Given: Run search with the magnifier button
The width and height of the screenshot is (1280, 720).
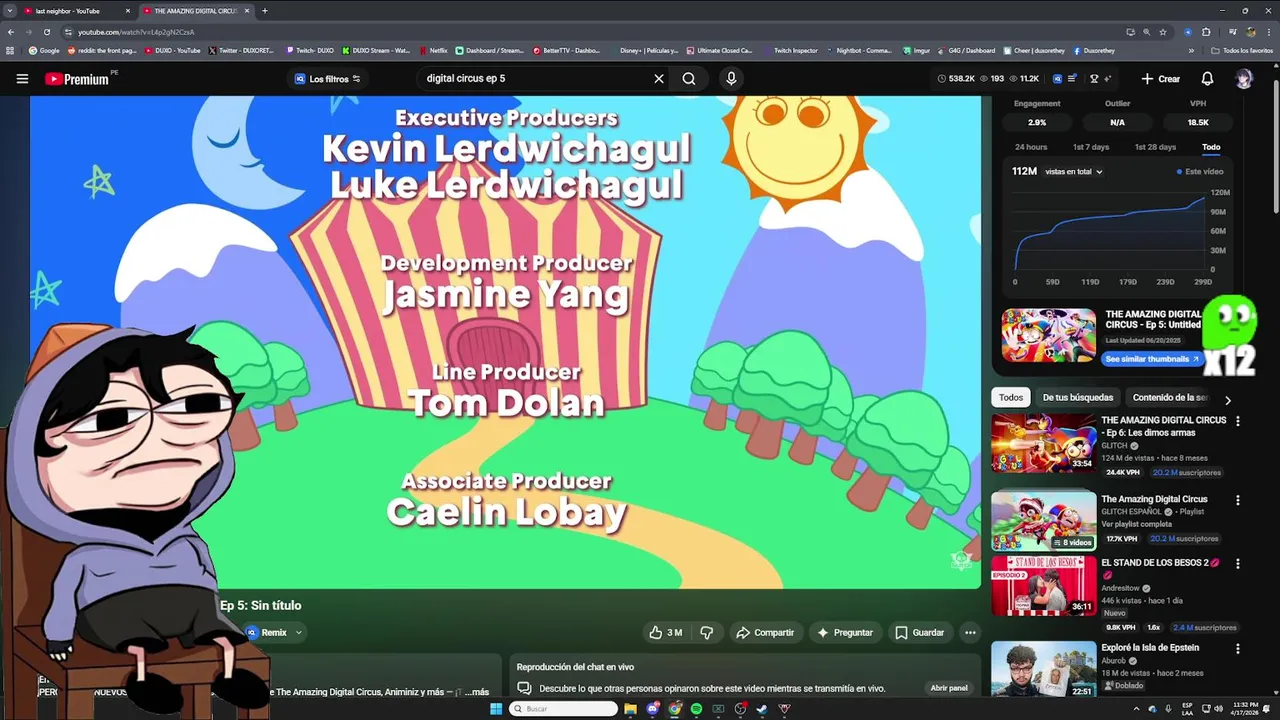Looking at the screenshot, I should (x=689, y=78).
